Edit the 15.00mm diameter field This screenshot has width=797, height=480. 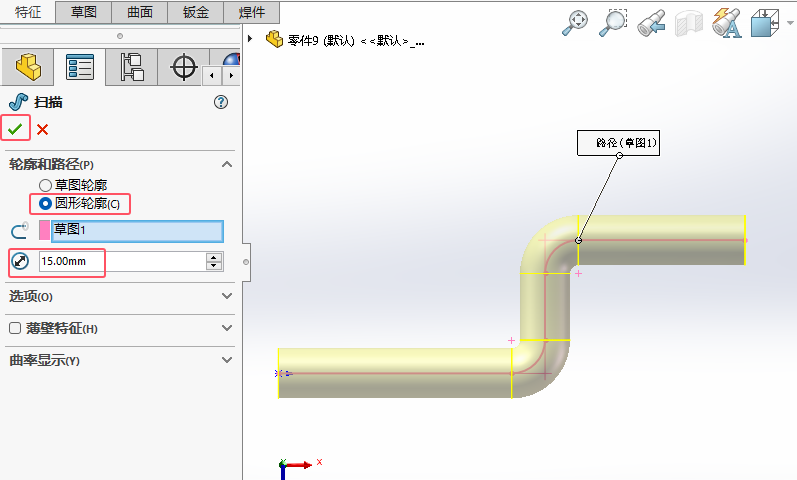pyautogui.click(x=122, y=261)
